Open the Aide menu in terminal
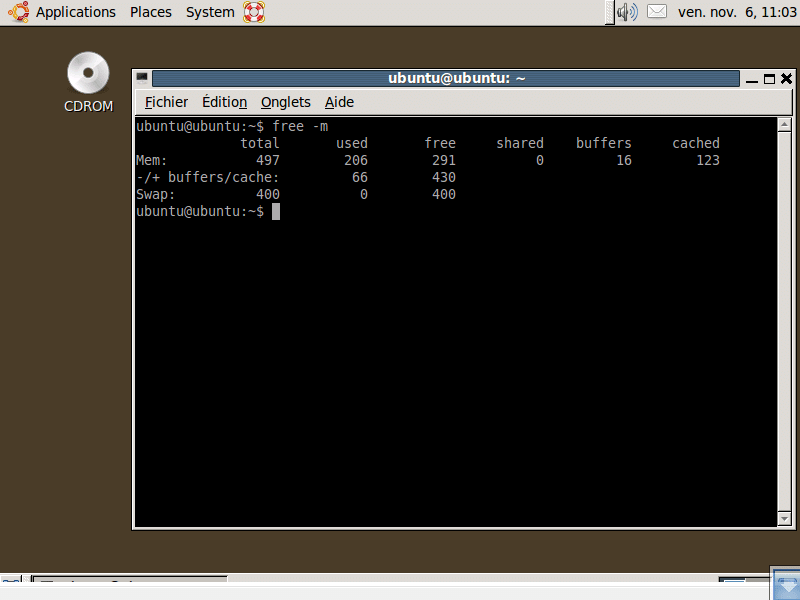 [339, 102]
